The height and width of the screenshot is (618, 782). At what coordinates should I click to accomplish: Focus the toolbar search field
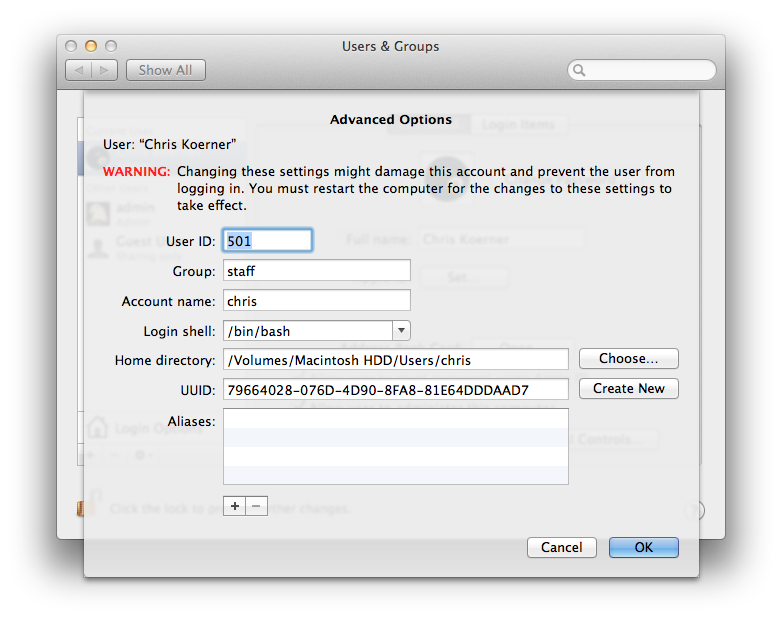642,70
